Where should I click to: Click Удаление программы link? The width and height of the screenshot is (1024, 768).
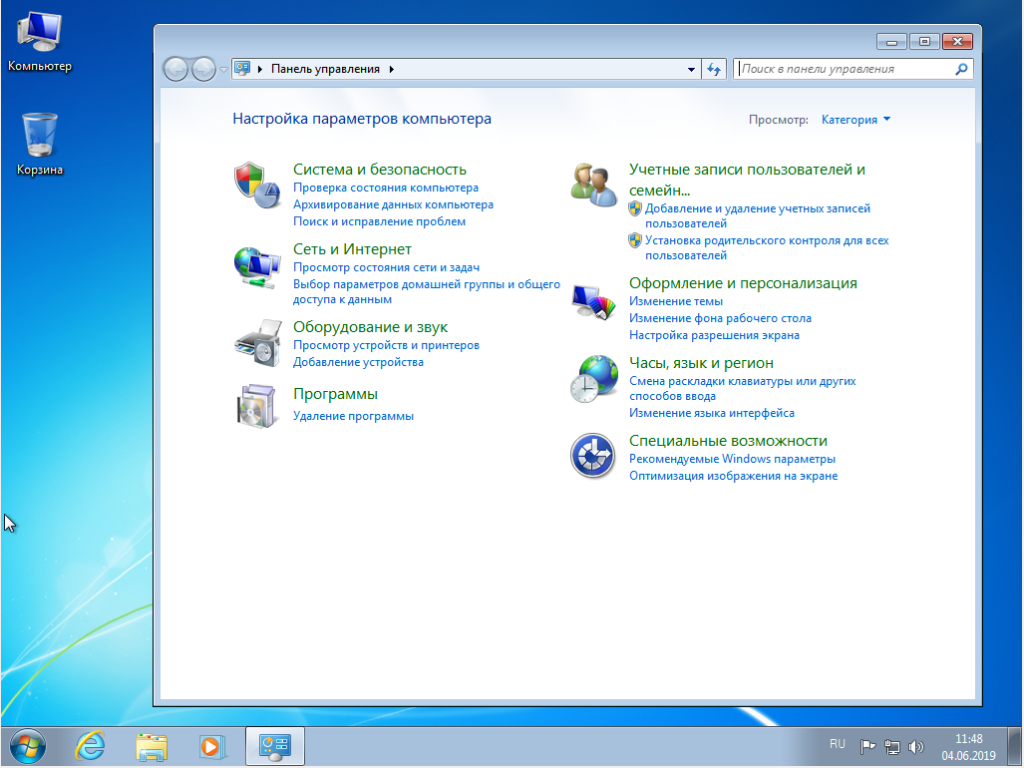pos(353,417)
